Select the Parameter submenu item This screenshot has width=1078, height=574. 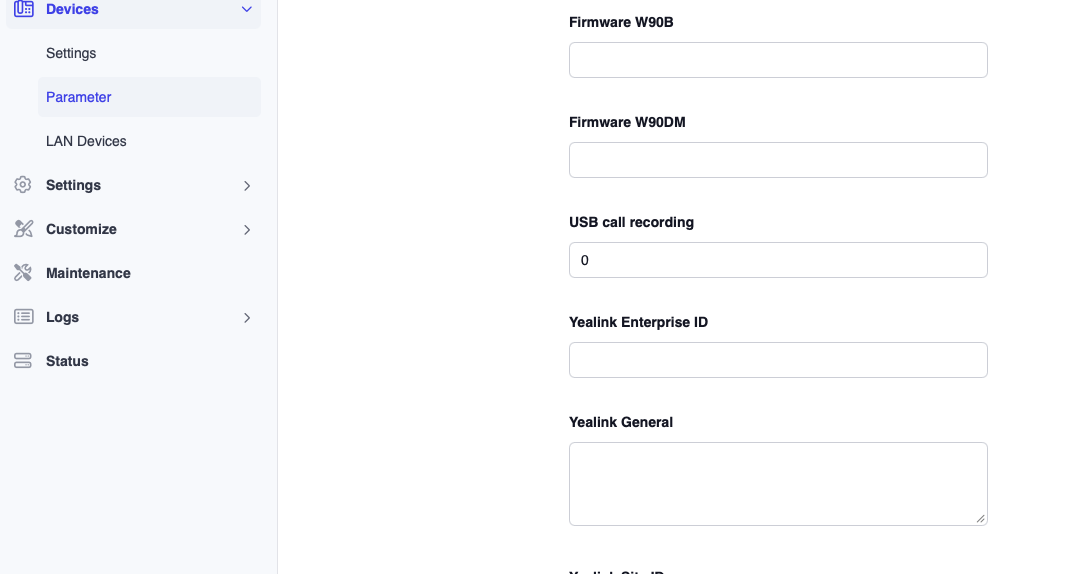click(x=79, y=97)
